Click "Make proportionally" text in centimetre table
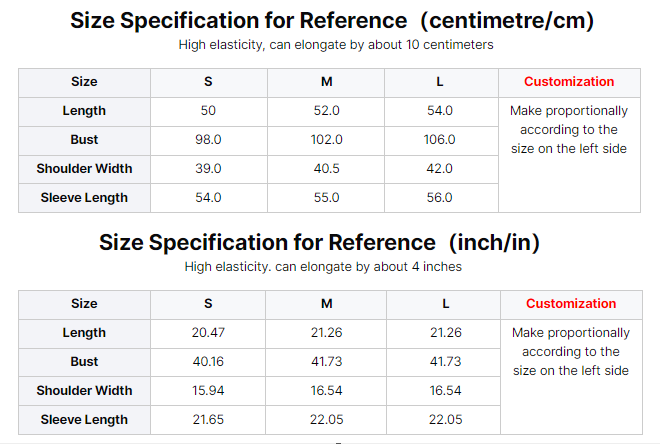The height and width of the screenshot is (444, 660). pos(569,111)
